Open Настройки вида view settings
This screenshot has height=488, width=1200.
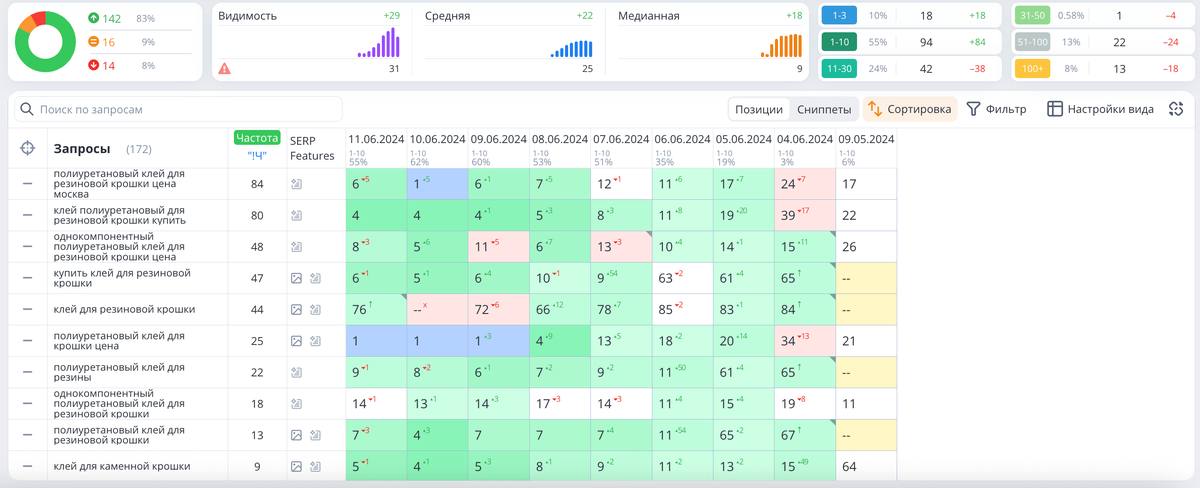[1100, 109]
